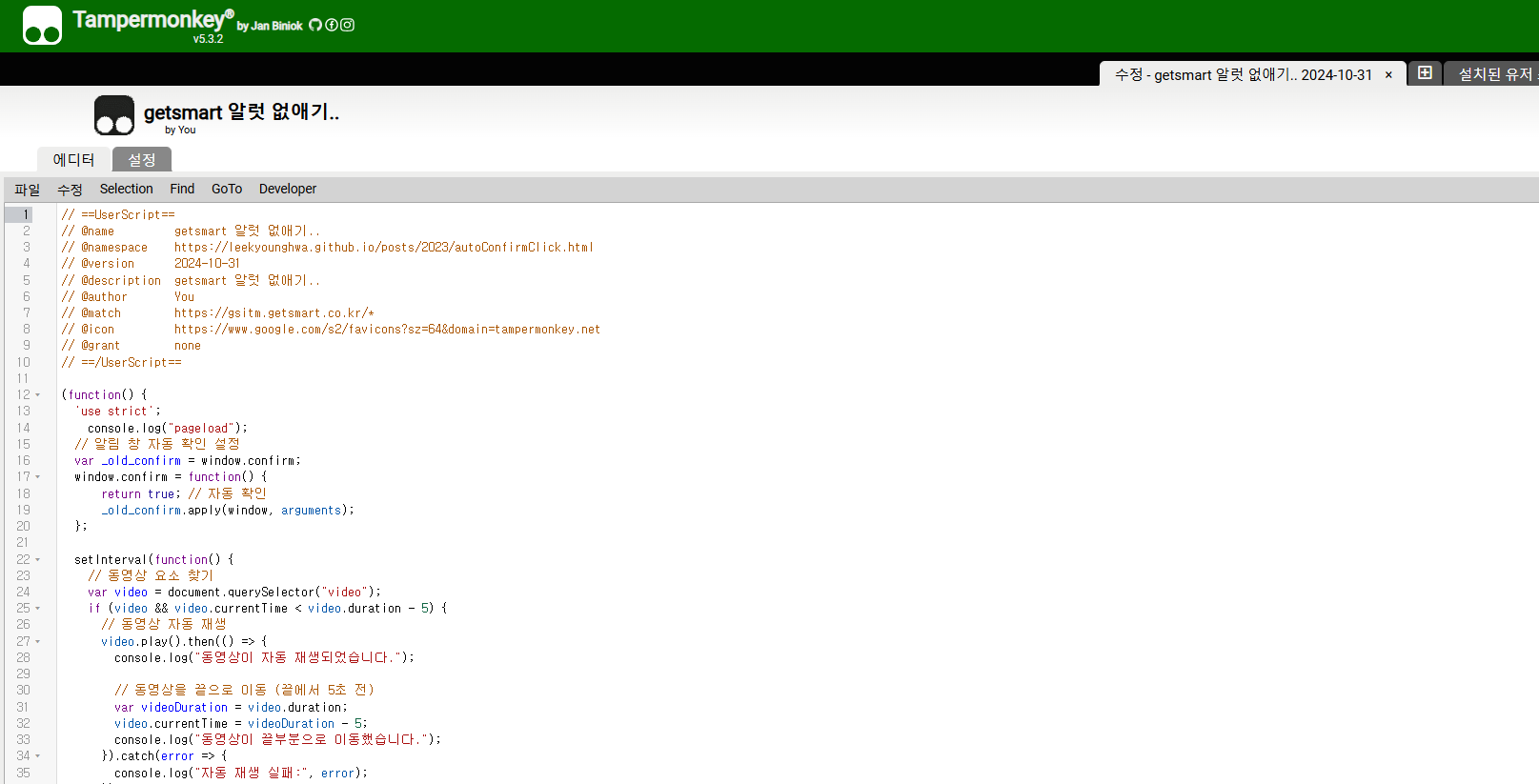1539x784 pixels.
Task: Click the getsmart script icon
Action: click(114, 115)
